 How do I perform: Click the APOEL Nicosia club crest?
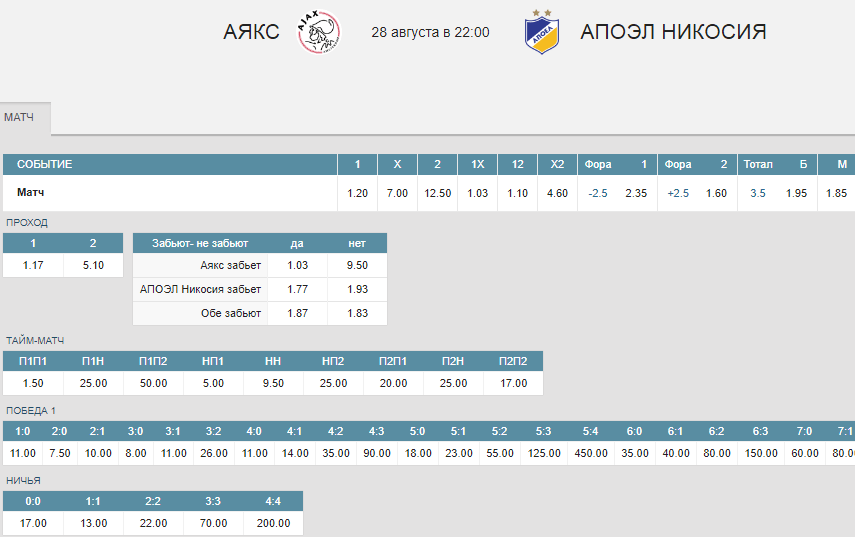[542, 32]
